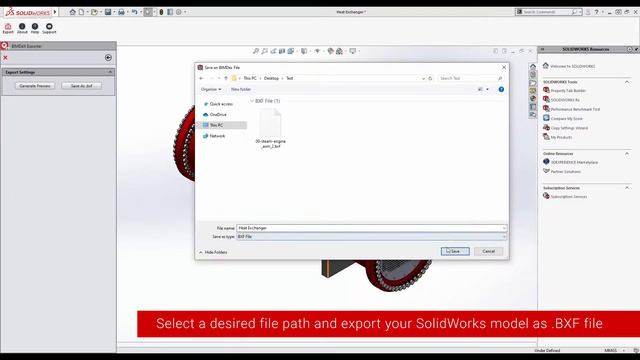Select Network in navigation pane
Viewport: 640px width, 360px height.
pyautogui.click(x=214, y=136)
